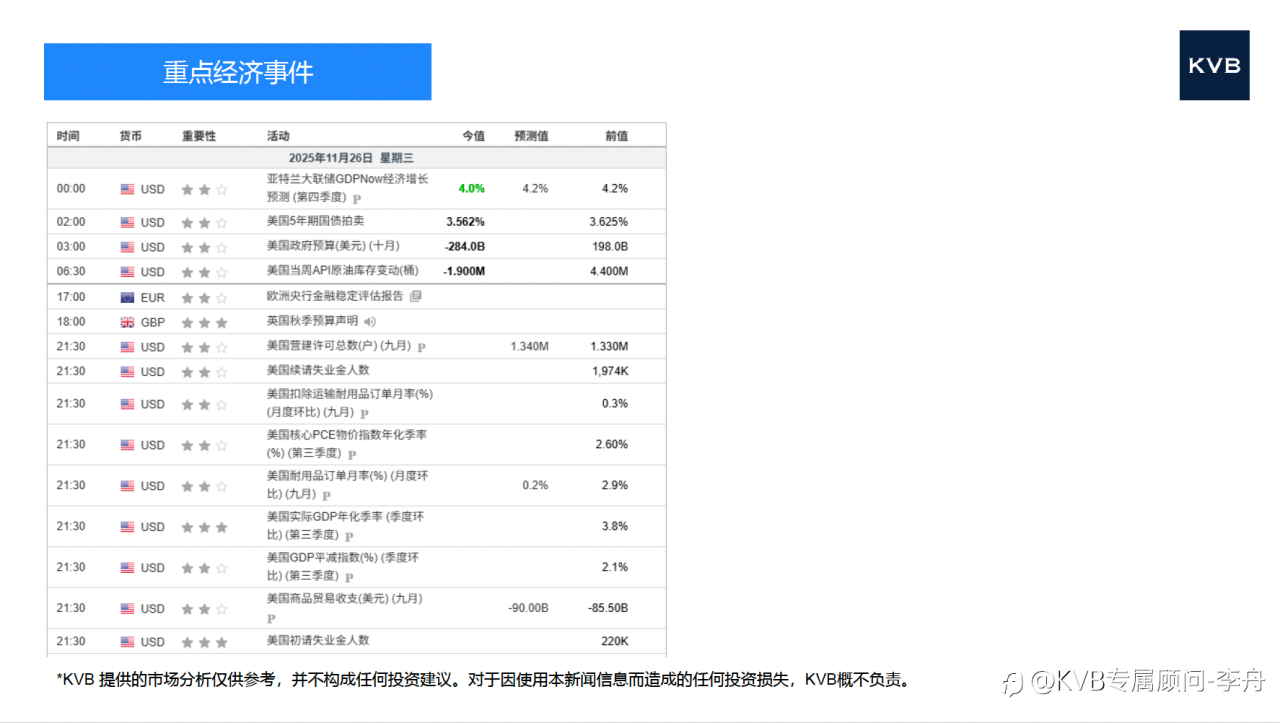Click the stars for 美国实际GDP年化季率
Screen dimensions: 1280x723
tap(204, 527)
